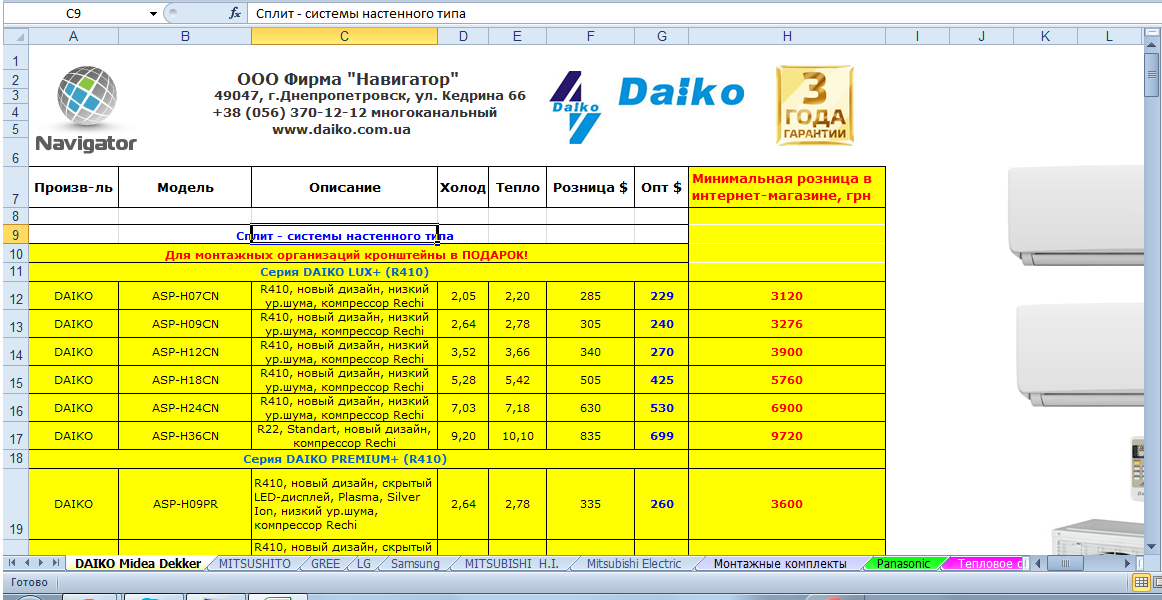This screenshot has height=600, width=1162.
Task: Select the wholesale price 229 cell
Action: [x=662, y=296]
